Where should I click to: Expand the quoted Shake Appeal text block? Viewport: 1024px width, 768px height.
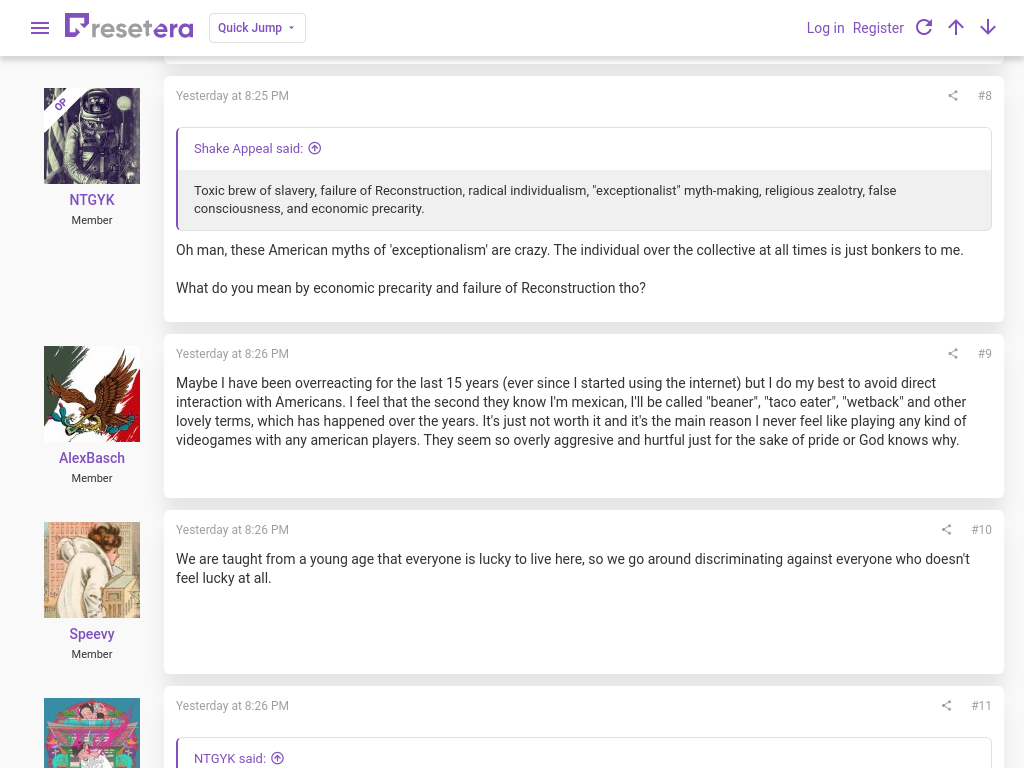[x=584, y=200]
